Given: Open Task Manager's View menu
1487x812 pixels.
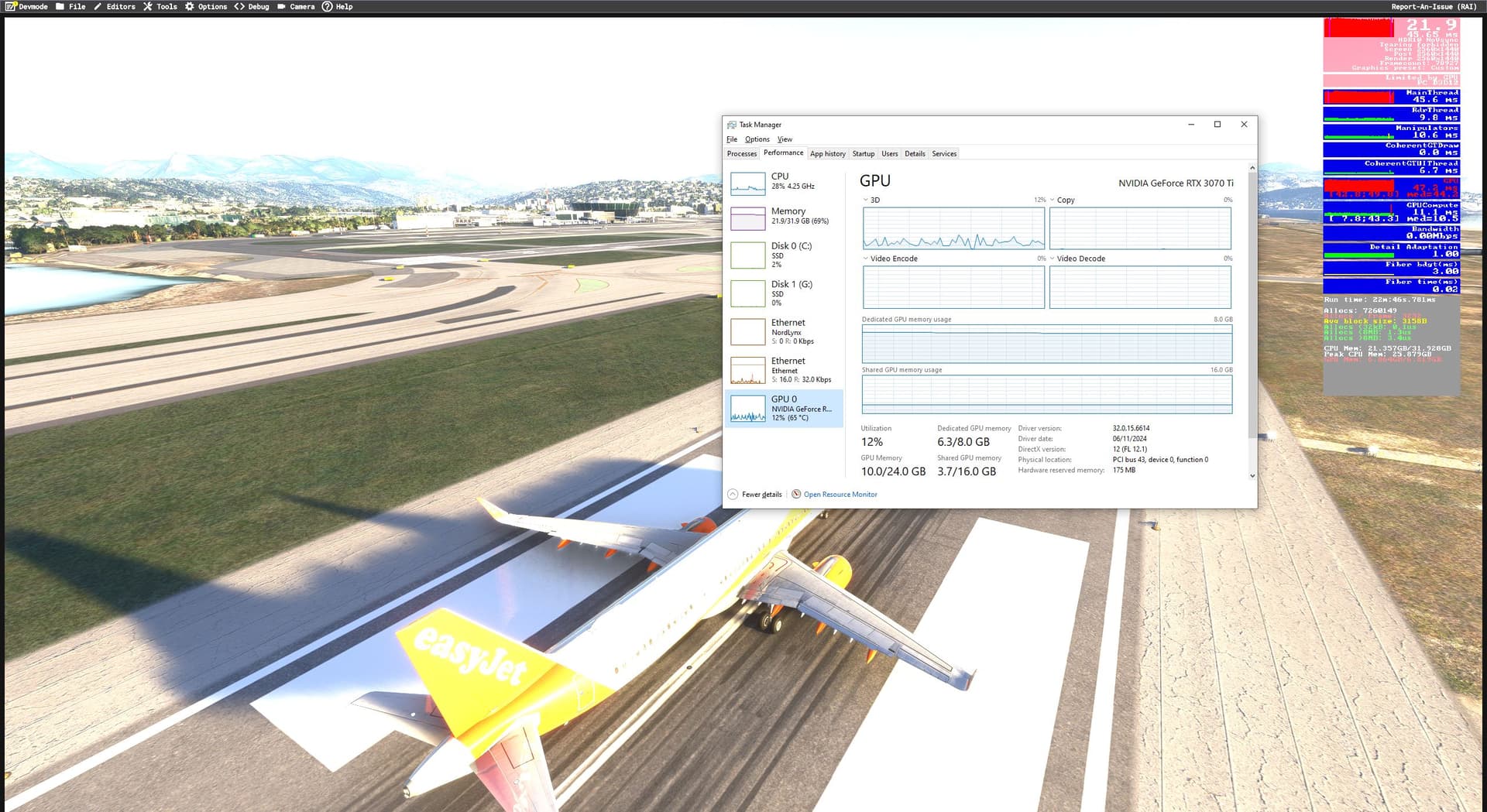Looking at the screenshot, I should (x=785, y=139).
